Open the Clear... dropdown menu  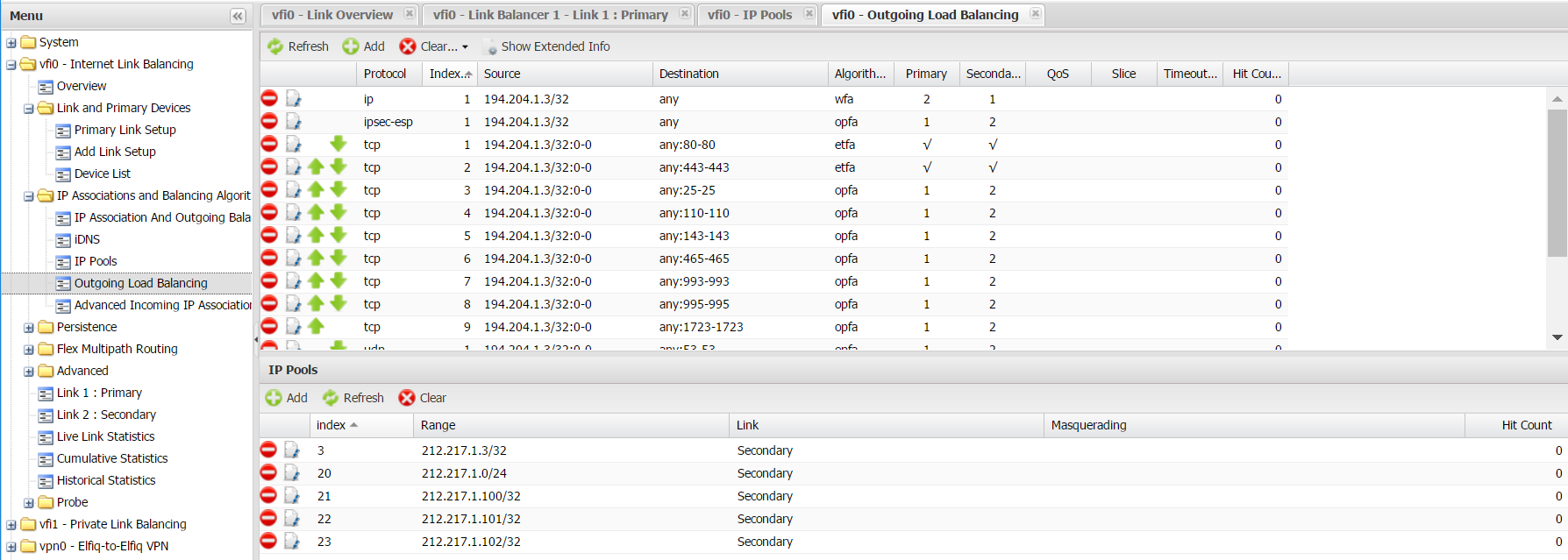tap(434, 46)
